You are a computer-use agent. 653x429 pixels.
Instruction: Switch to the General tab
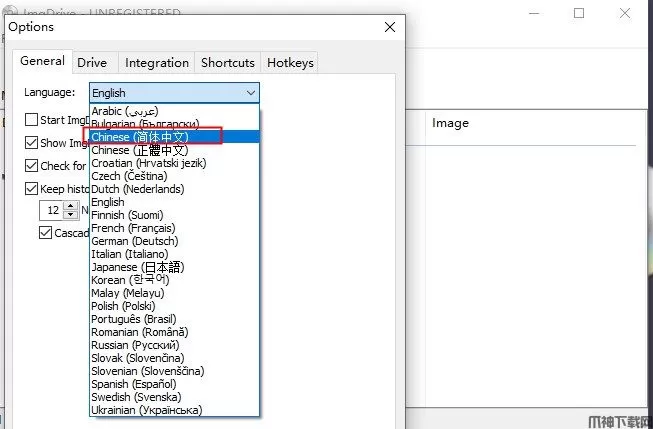(x=42, y=61)
